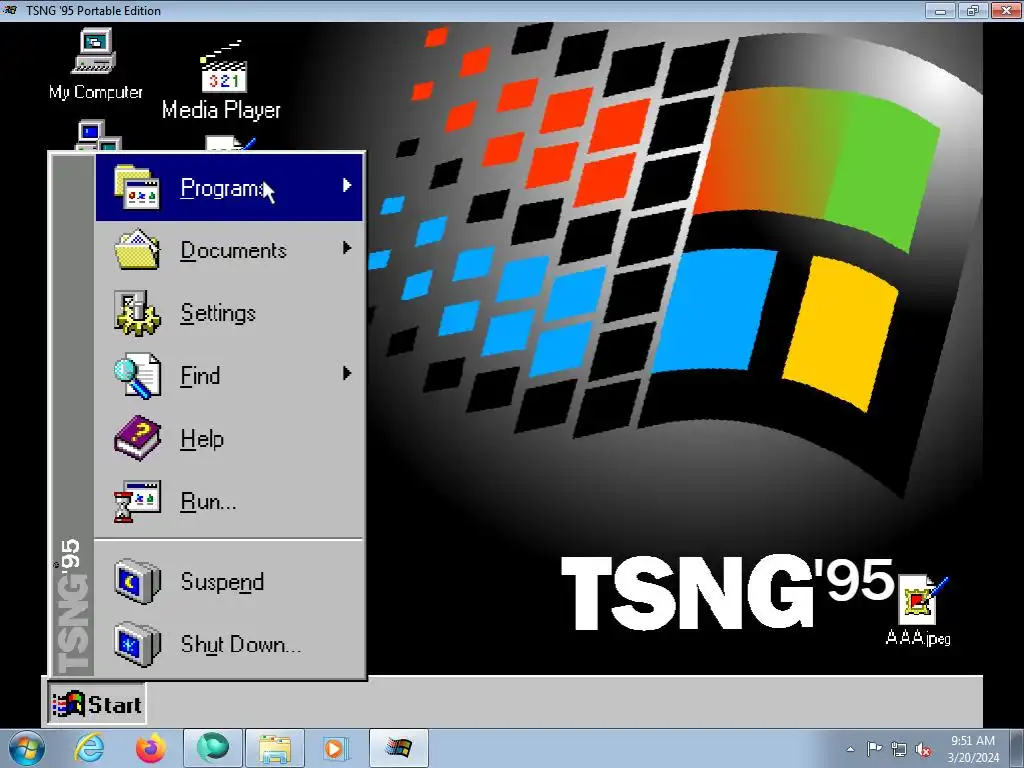Image resolution: width=1024 pixels, height=768 pixels.
Task: Click the Action Center flag icon
Action: point(874,749)
